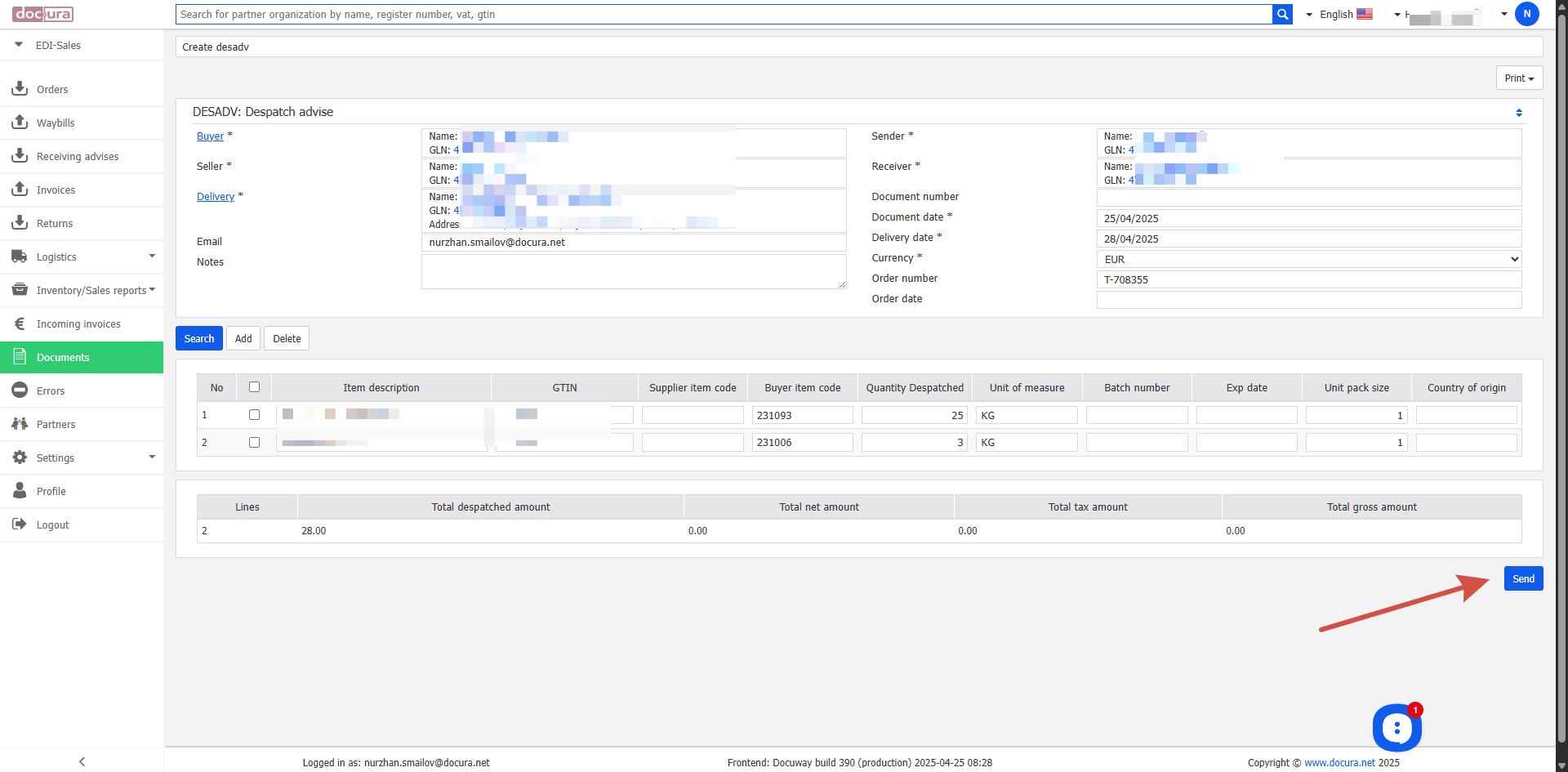Click the Incoming invoices euro icon
Screen dimensions: 1568x772
point(20,324)
